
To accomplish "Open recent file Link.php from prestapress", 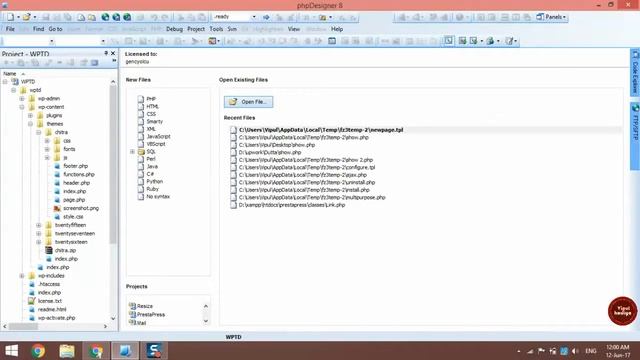I will pyautogui.click(x=292, y=205).
